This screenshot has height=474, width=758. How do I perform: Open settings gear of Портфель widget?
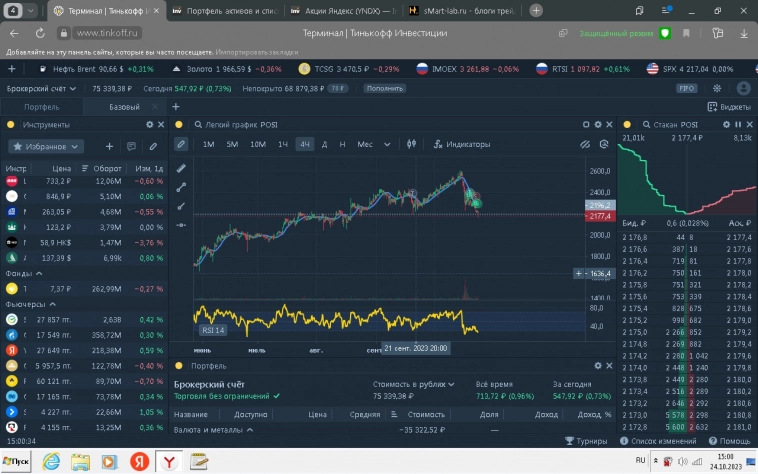click(x=598, y=366)
